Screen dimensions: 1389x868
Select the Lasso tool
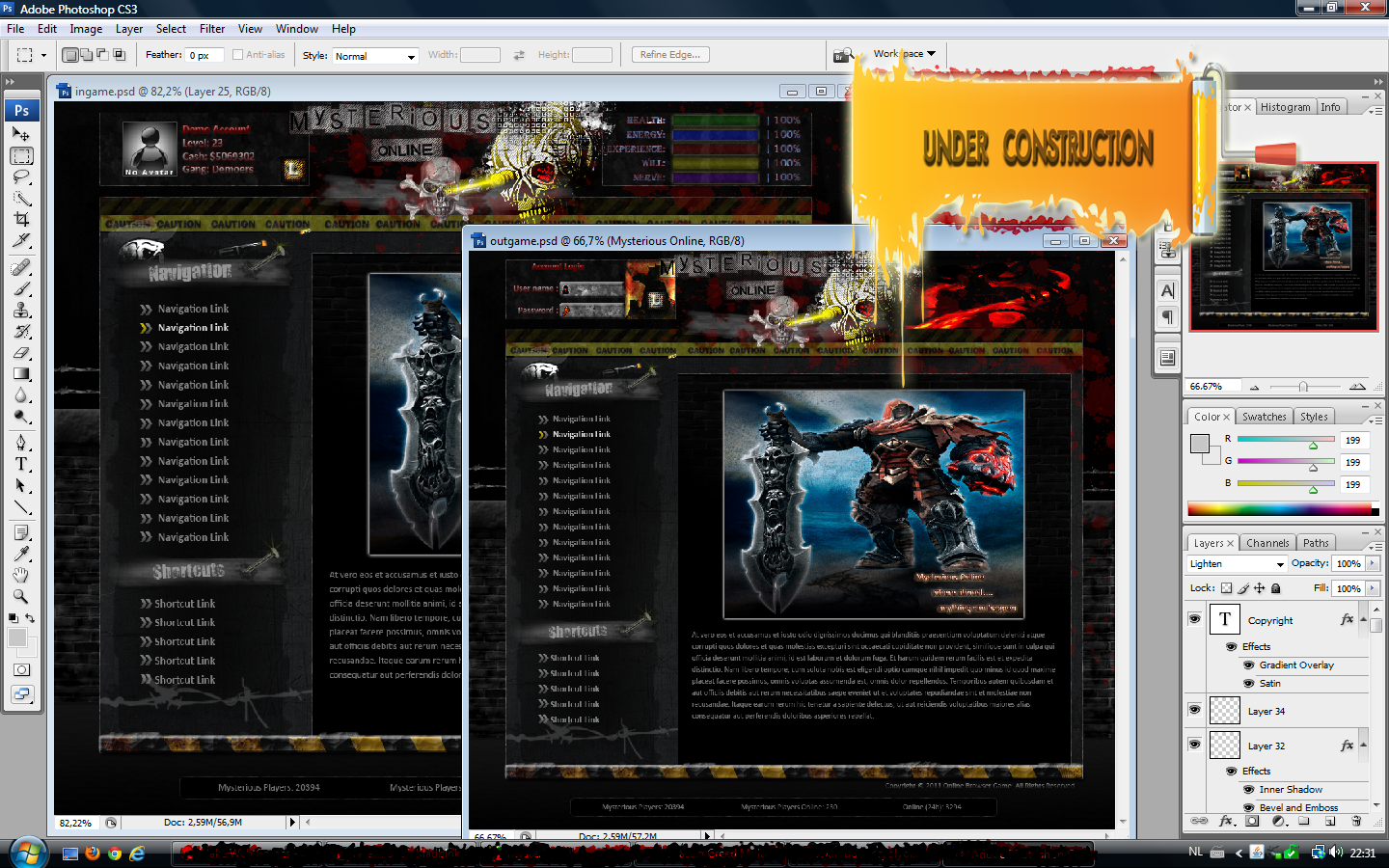(x=21, y=176)
